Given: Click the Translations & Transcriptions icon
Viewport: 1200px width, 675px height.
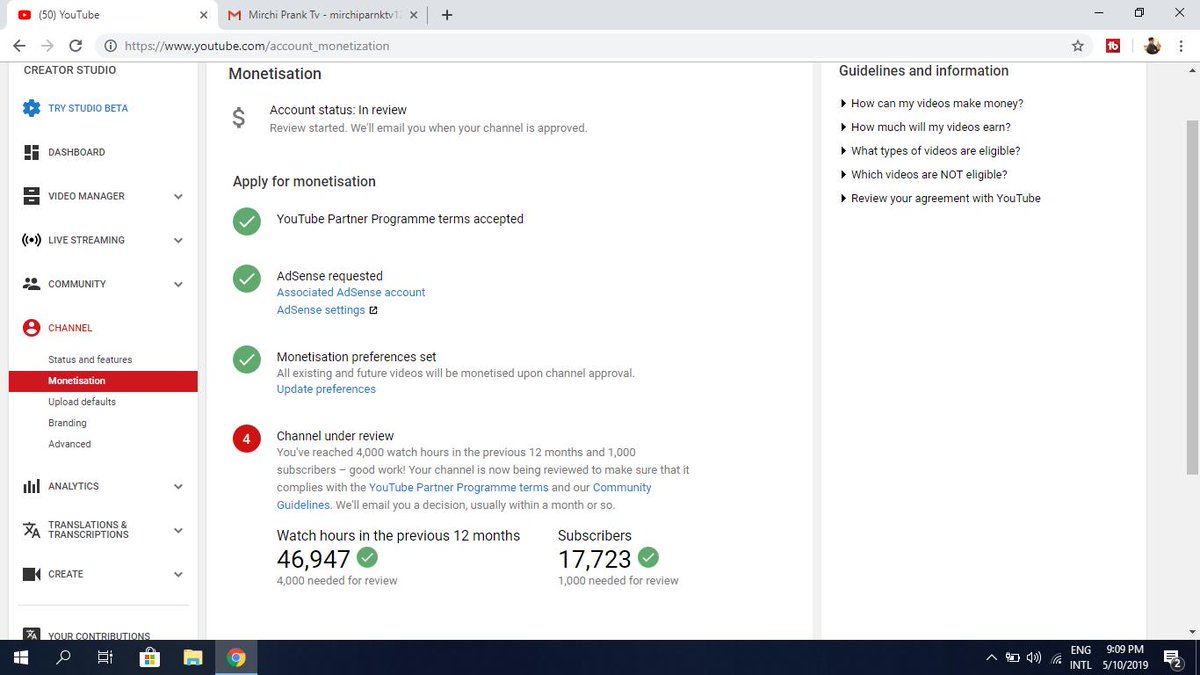Looking at the screenshot, I should pyautogui.click(x=31, y=530).
